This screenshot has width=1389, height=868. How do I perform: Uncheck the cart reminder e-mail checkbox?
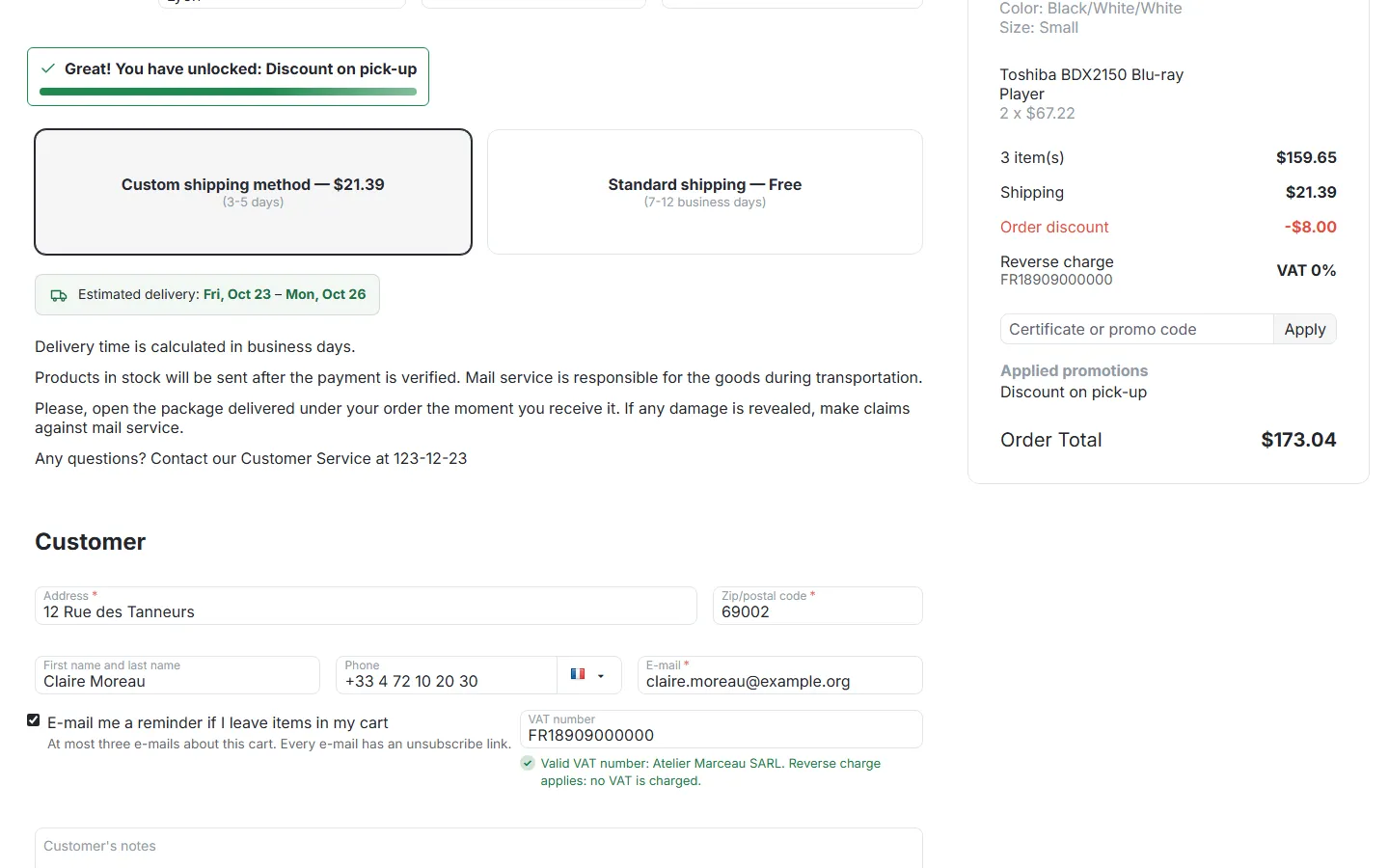coord(34,720)
